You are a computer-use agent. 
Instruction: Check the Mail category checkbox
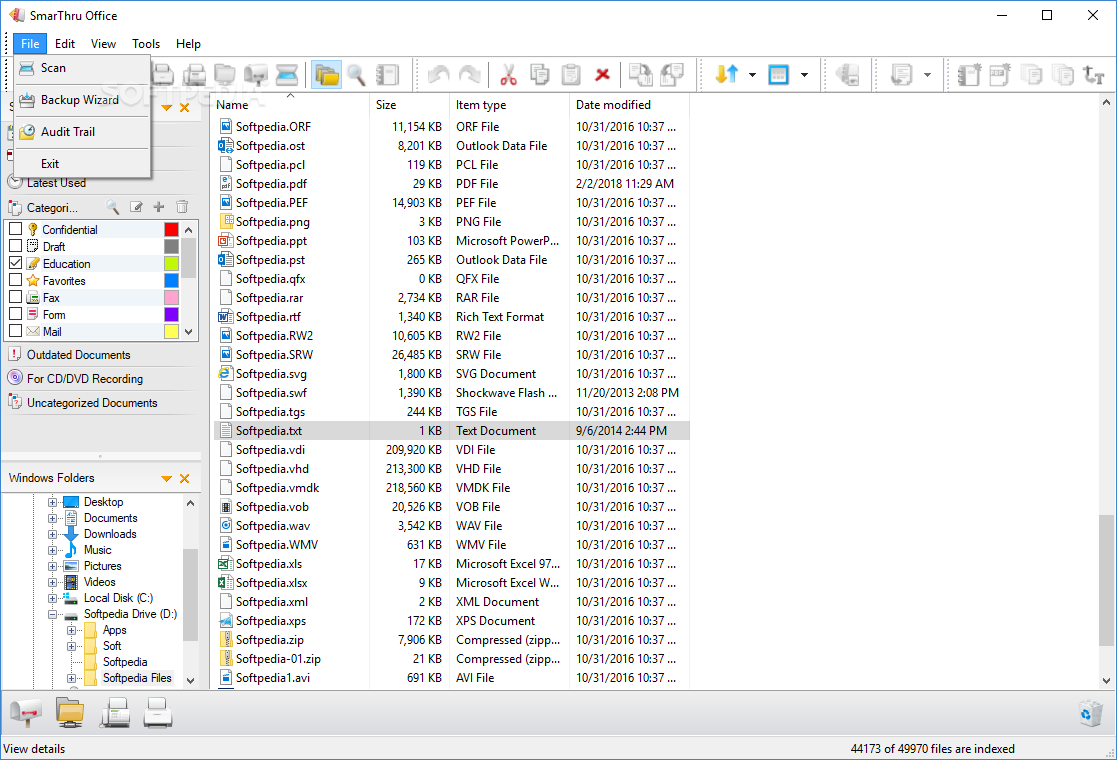(15, 330)
